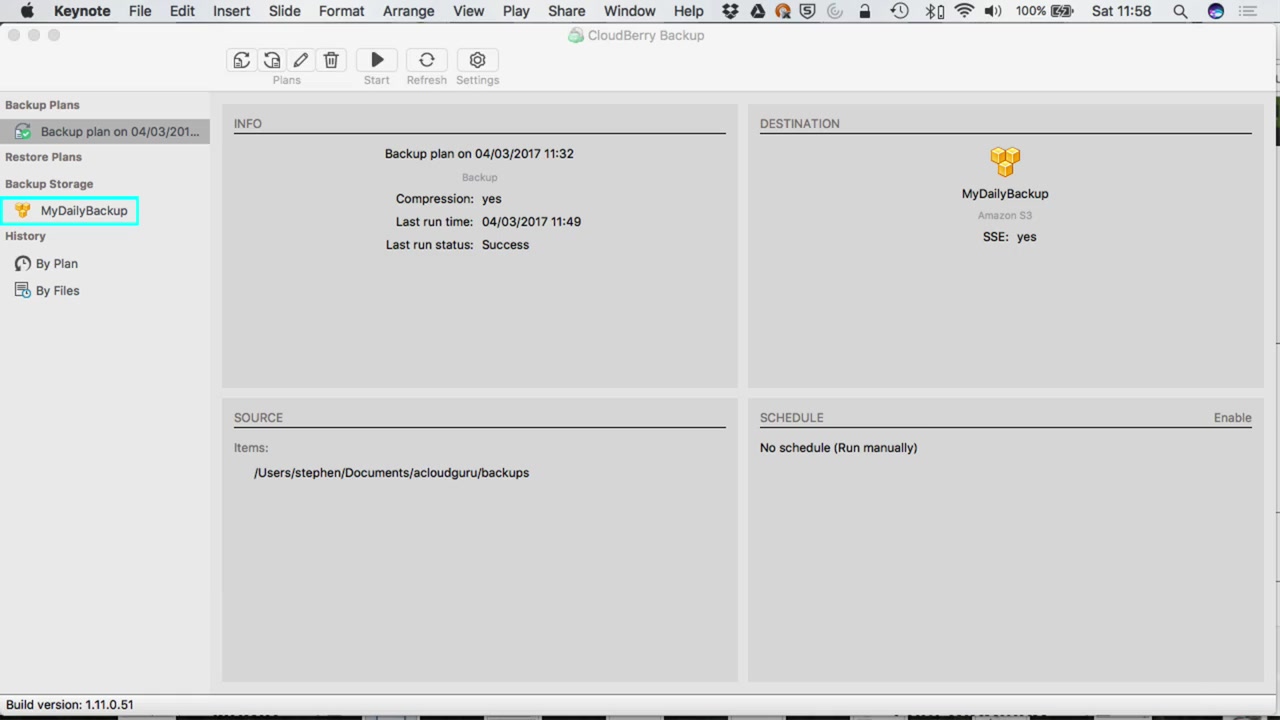Click the source path /Users/stephen/Documents/acloudguru/backups
Viewport: 1280px width, 720px height.
(x=391, y=472)
